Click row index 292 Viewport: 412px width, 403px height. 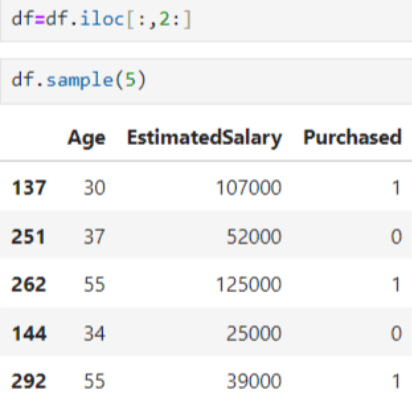click(x=29, y=381)
